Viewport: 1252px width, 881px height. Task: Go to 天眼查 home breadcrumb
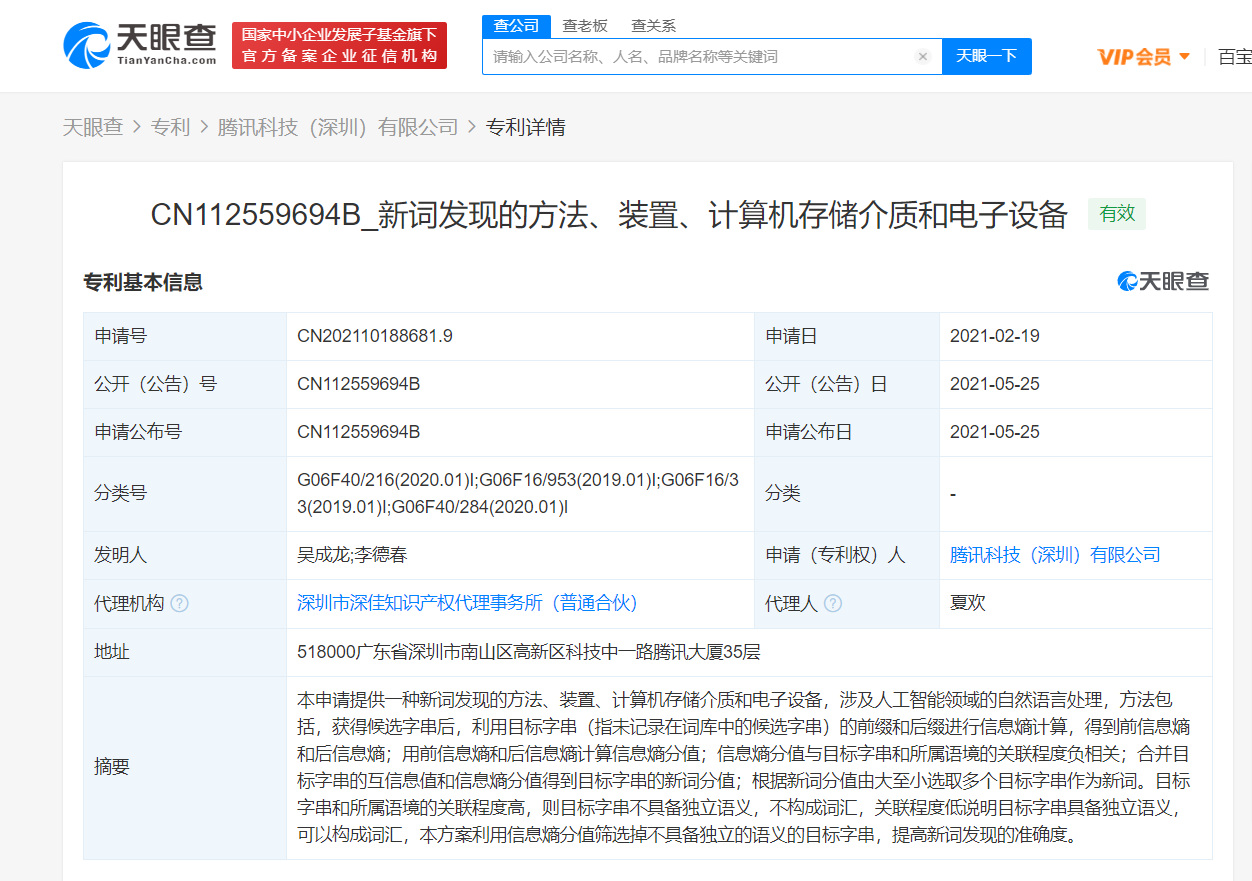pos(93,127)
